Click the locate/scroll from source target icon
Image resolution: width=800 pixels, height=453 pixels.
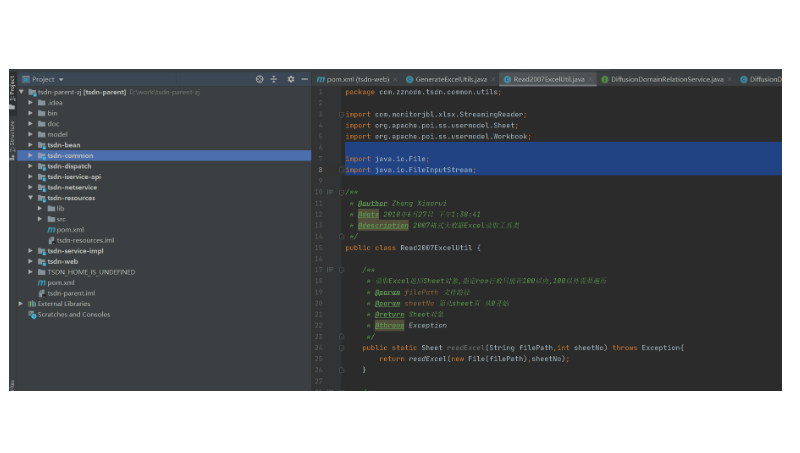(x=259, y=79)
